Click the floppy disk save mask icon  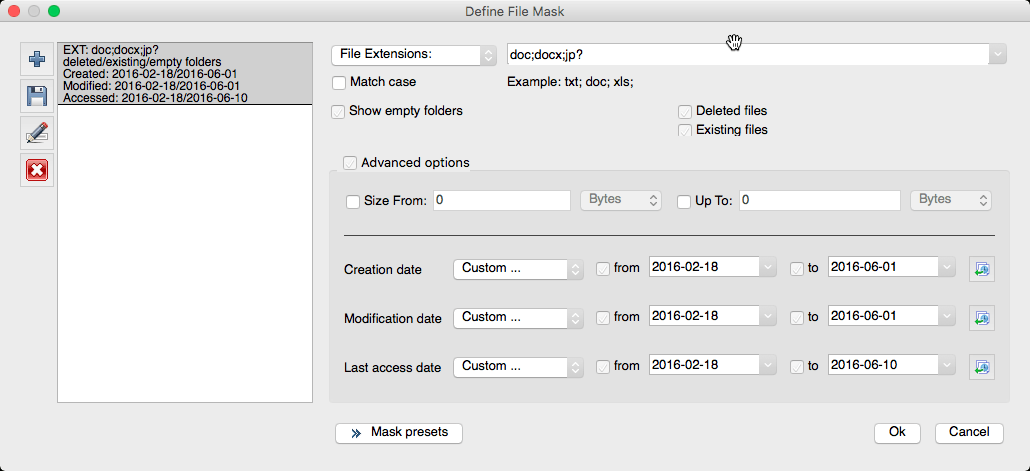pyautogui.click(x=37, y=96)
